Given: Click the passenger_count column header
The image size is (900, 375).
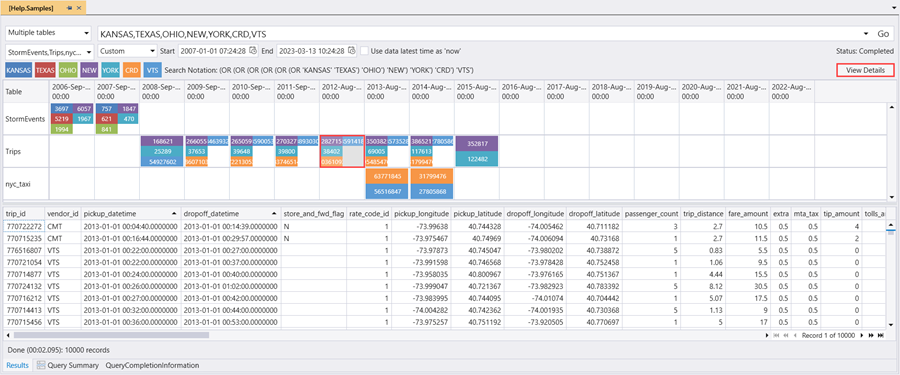Looking at the screenshot, I should click(652, 213).
